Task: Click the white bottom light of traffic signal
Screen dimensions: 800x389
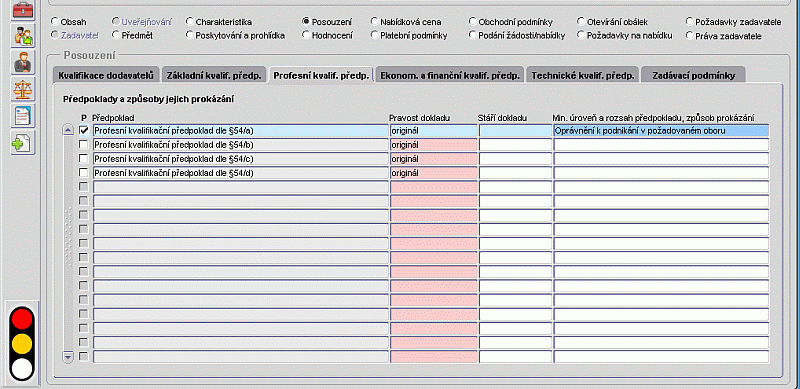Action: [22, 369]
